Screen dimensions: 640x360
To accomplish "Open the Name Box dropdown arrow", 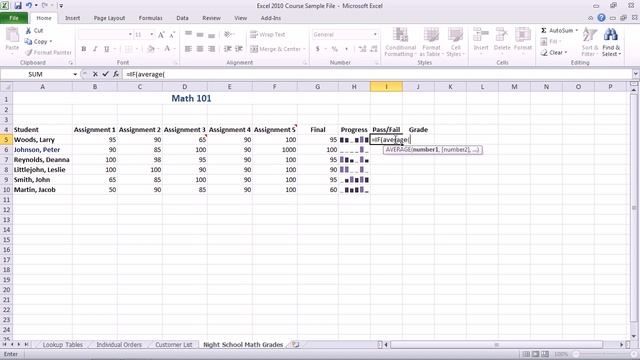I will tap(75, 74).
